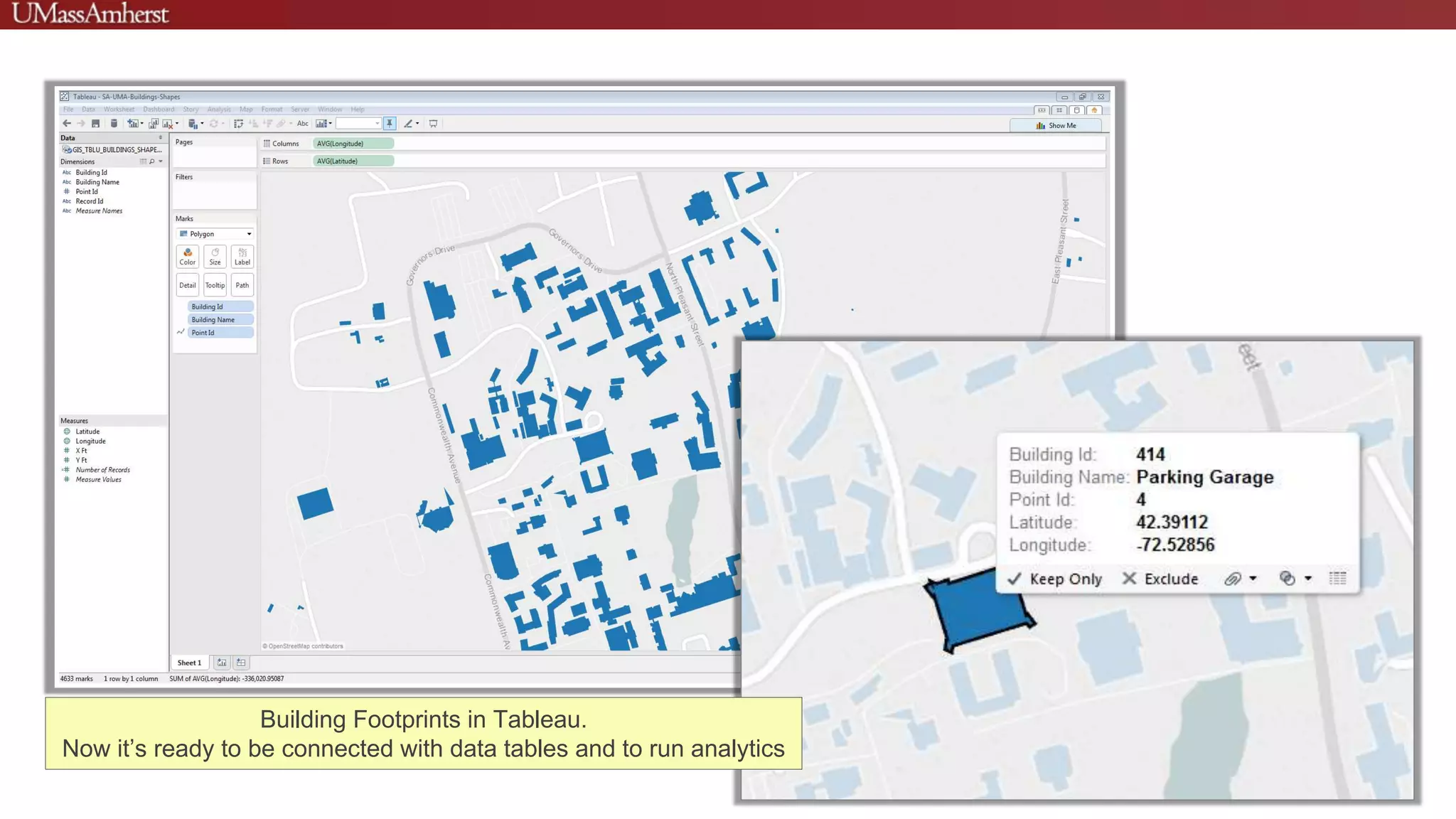Switch to the filmstrip view tab
Image resolution: width=1456 pixels, height=819 pixels.
[1042, 110]
